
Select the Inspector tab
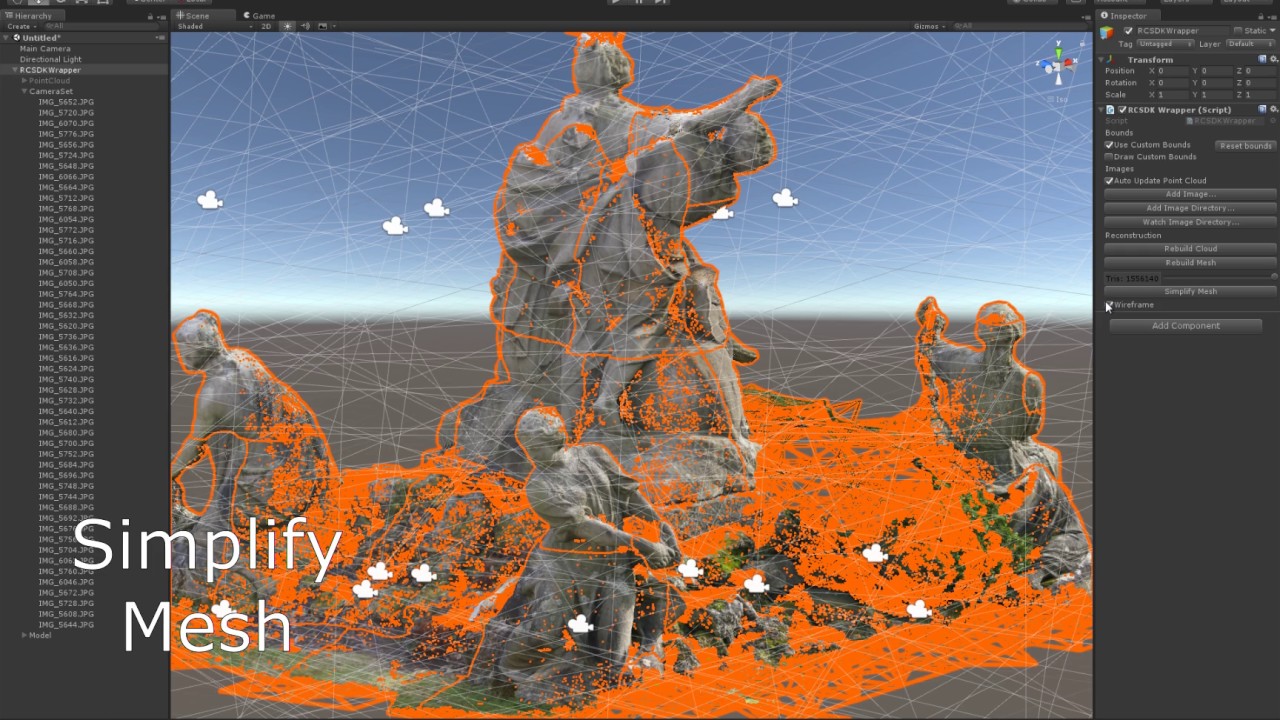(1128, 16)
